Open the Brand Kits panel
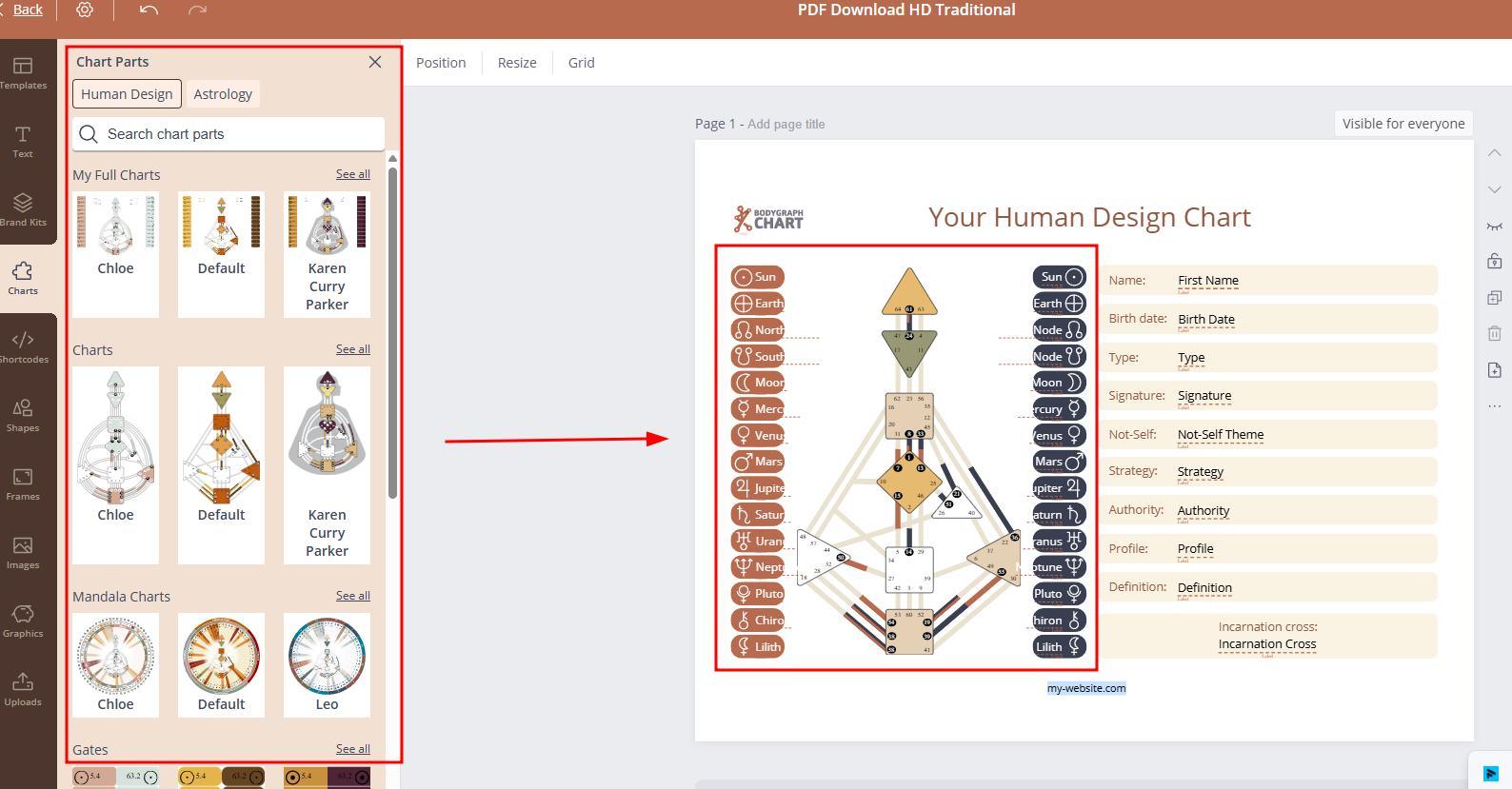Viewport: 1512px width, 789px height. [23, 209]
